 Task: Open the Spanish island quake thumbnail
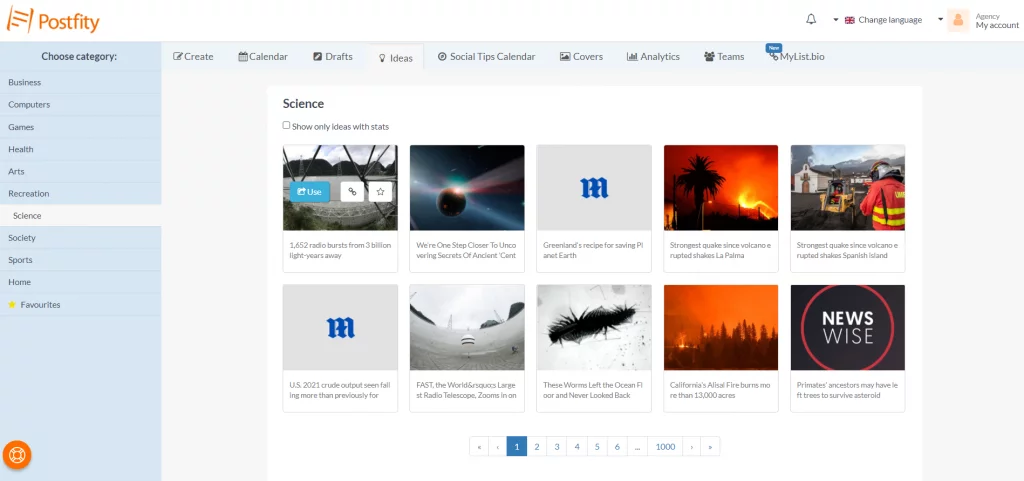pyautogui.click(x=848, y=187)
